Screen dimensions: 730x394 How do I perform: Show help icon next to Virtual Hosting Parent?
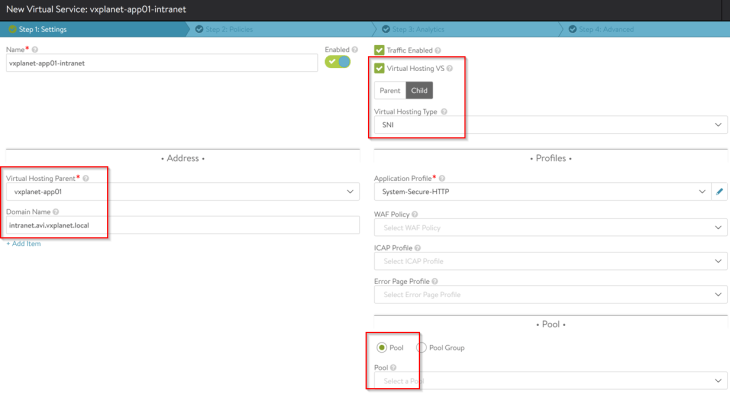click(x=86, y=178)
